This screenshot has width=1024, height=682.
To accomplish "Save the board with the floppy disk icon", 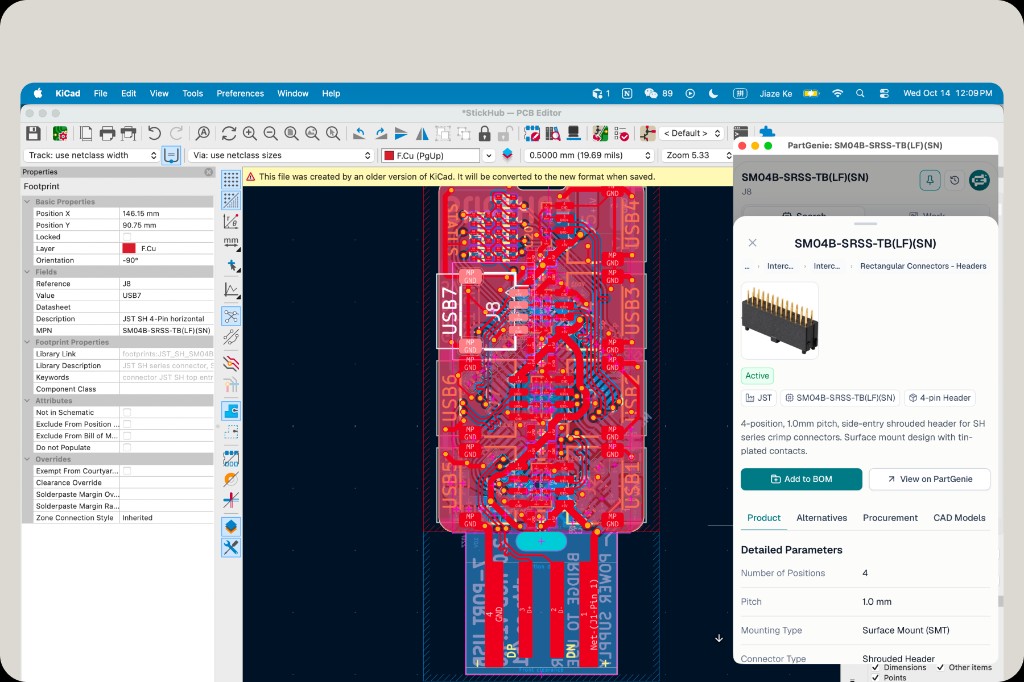I will pos(33,133).
